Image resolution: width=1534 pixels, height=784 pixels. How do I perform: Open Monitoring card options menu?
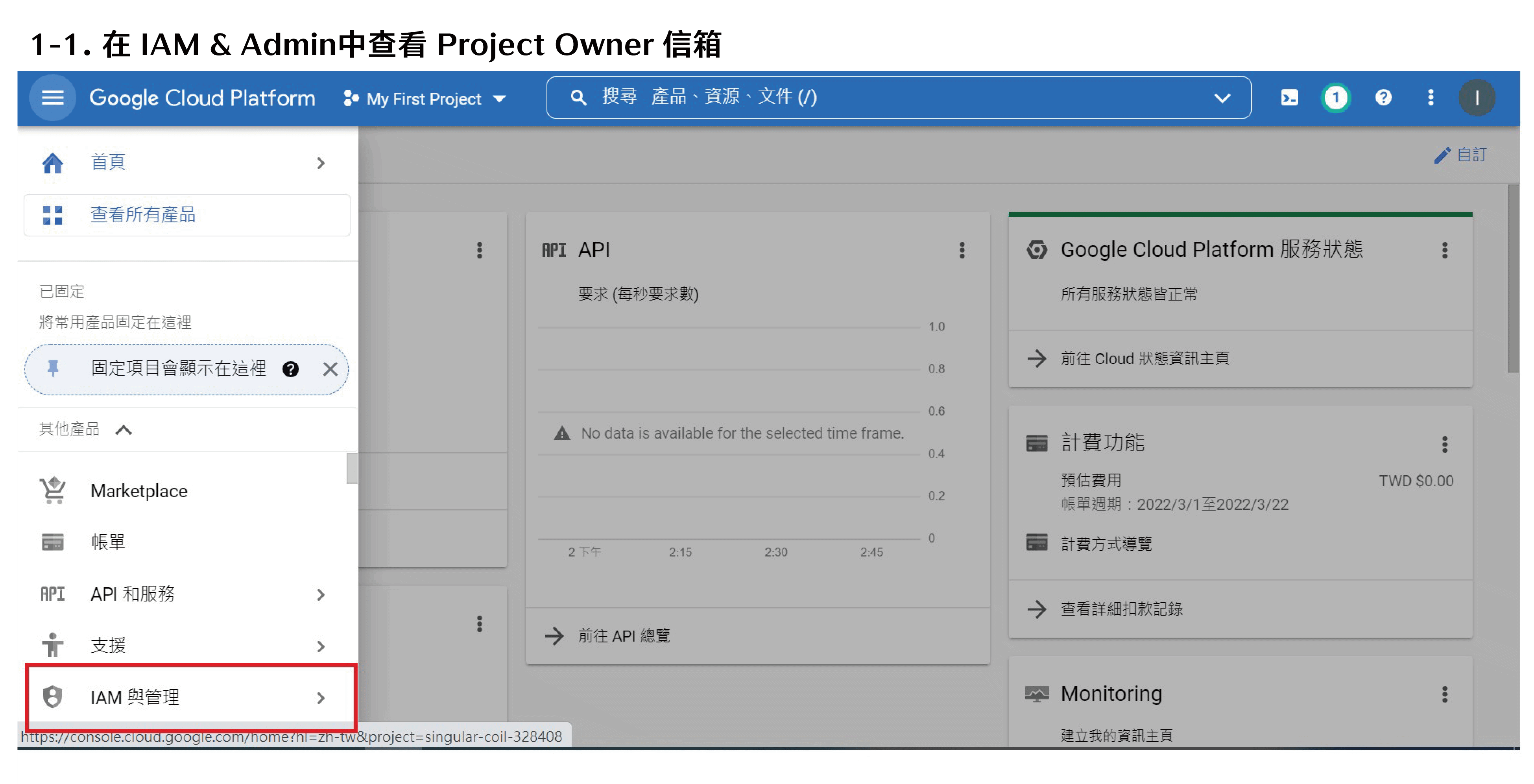click(1445, 694)
